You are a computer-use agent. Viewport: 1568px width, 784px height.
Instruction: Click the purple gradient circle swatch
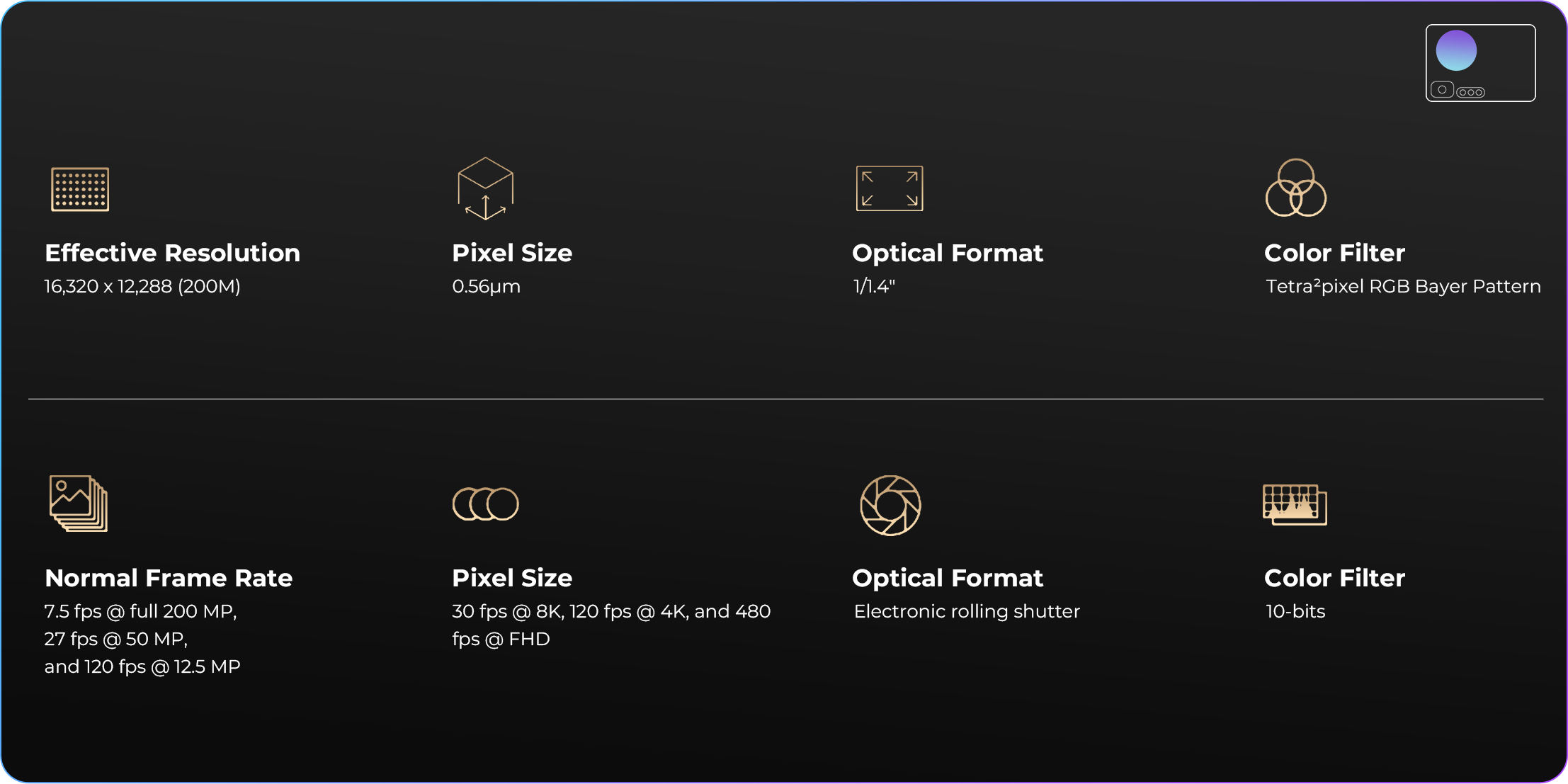click(x=1456, y=51)
